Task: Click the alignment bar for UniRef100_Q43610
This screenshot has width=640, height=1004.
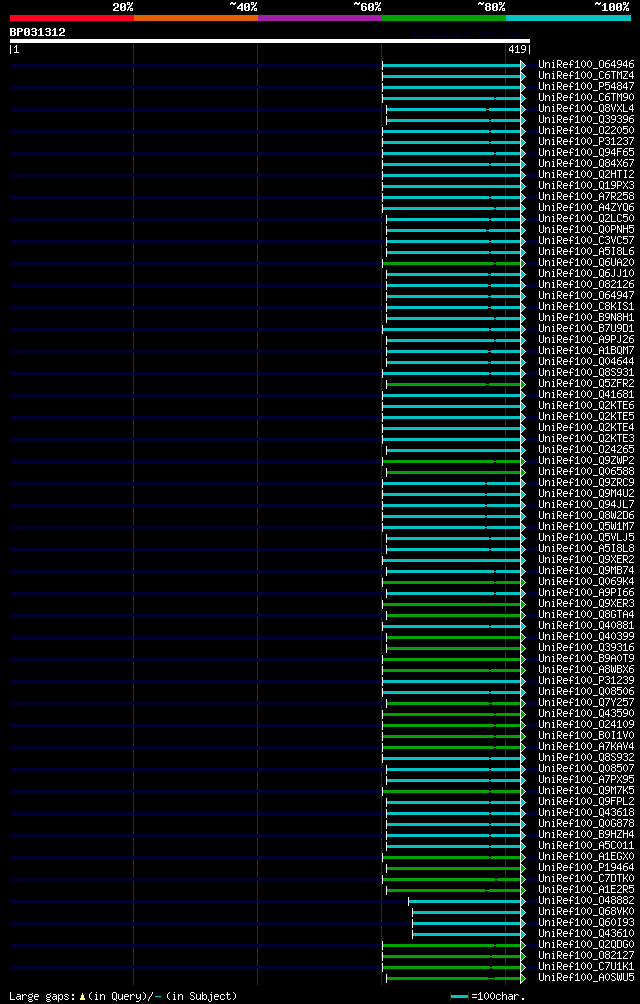Action: [467, 935]
